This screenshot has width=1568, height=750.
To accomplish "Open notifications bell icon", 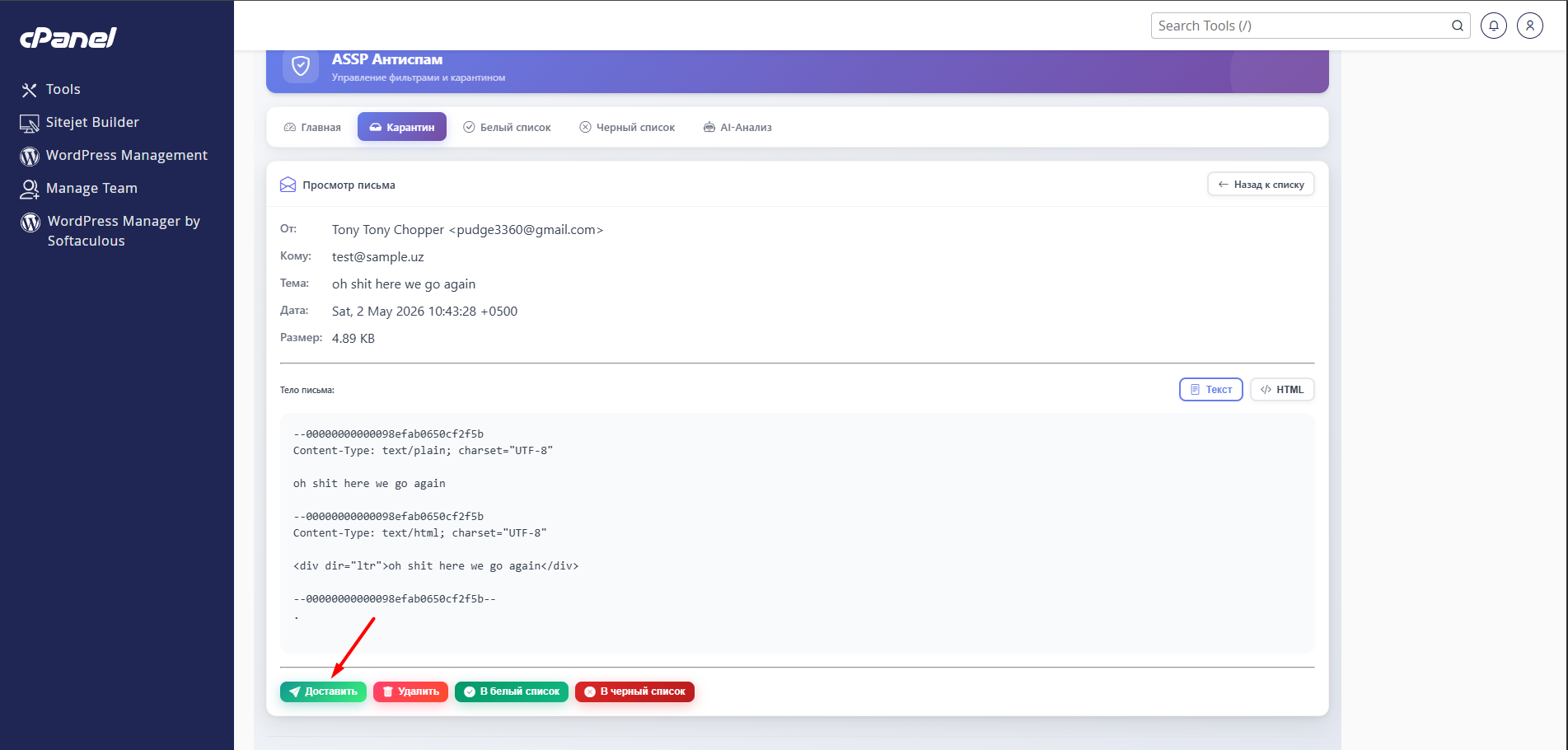I will pos(1494,26).
